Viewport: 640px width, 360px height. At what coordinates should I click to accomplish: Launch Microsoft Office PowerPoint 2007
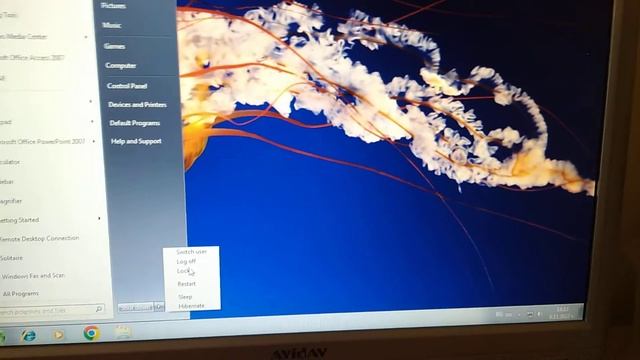[x=42, y=142]
